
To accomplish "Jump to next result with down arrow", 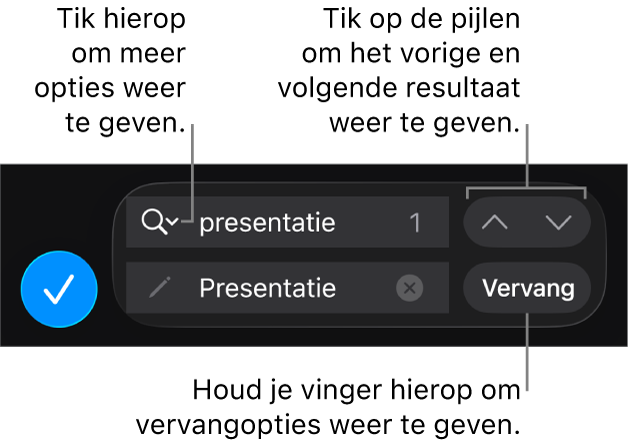I will point(558,222).
